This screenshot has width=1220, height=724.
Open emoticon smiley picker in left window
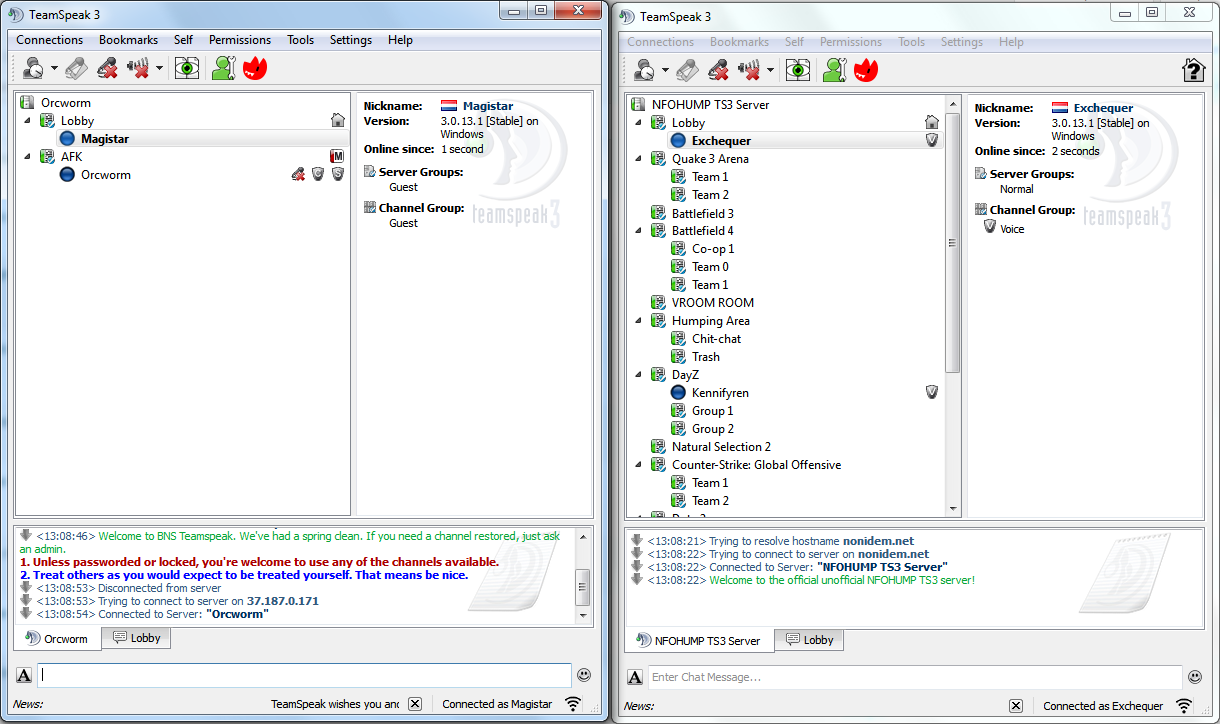[x=584, y=675]
